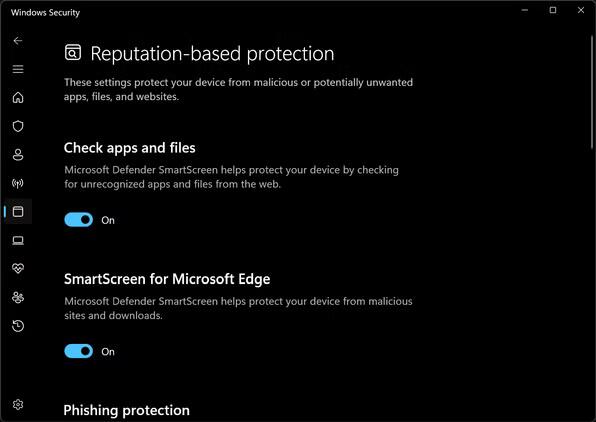The width and height of the screenshot is (596, 422).
Task: Click the Reputation-based protection header icon
Action: pyautogui.click(x=73, y=52)
